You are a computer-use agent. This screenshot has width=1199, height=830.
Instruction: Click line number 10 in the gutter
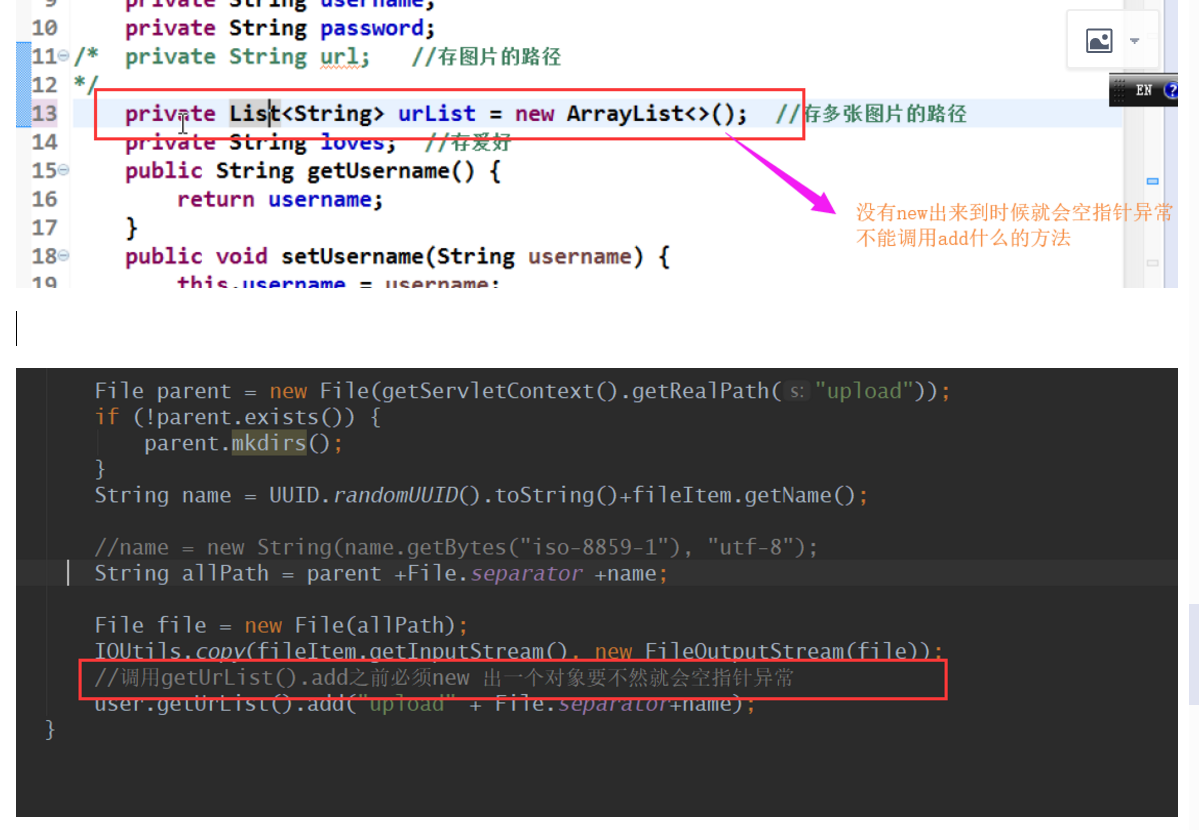pyautogui.click(x=44, y=28)
